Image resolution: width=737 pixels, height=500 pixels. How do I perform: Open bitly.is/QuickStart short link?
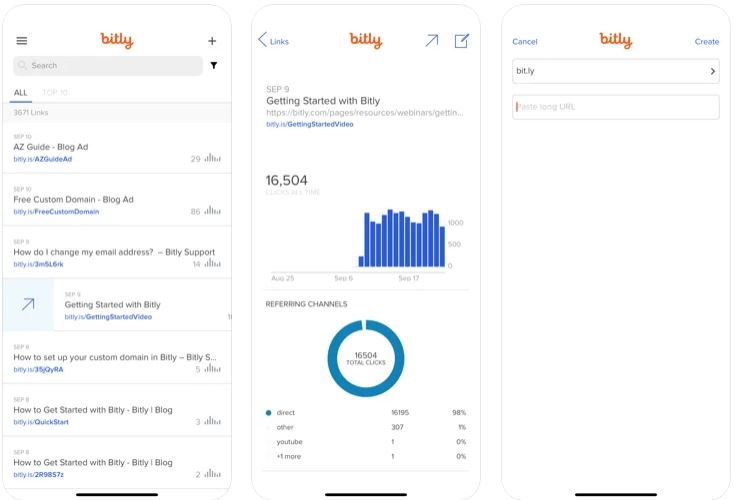(x=41, y=422)
